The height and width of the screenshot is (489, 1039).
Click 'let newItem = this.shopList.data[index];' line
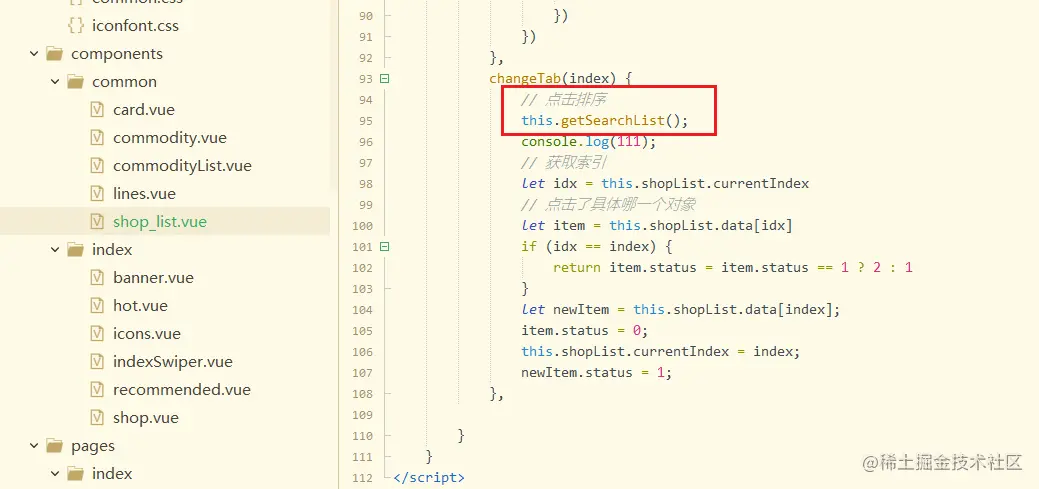681,309
